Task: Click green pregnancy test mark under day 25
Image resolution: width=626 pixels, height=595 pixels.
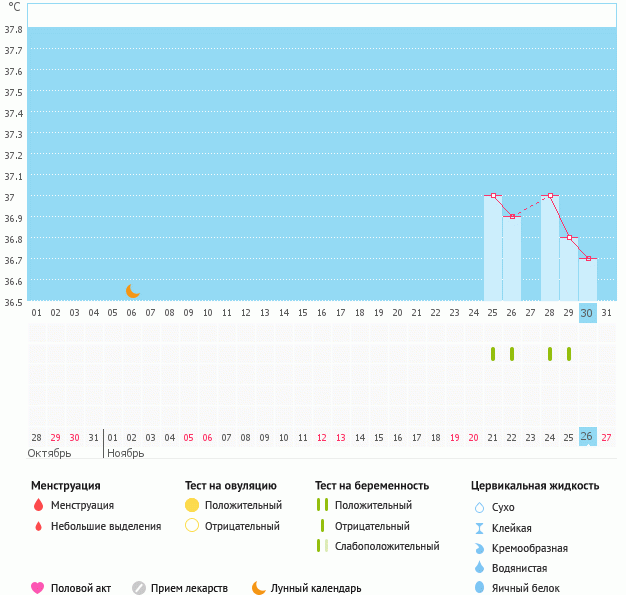Action: pos(493,354)
